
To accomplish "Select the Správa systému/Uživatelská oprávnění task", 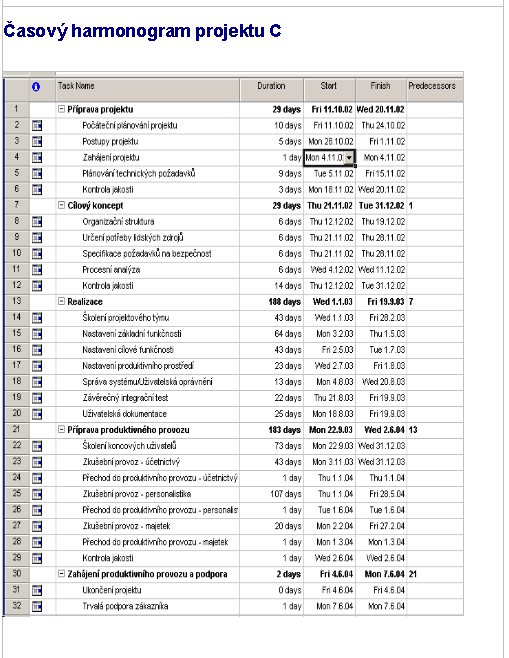I will click(x=147, y=382).
